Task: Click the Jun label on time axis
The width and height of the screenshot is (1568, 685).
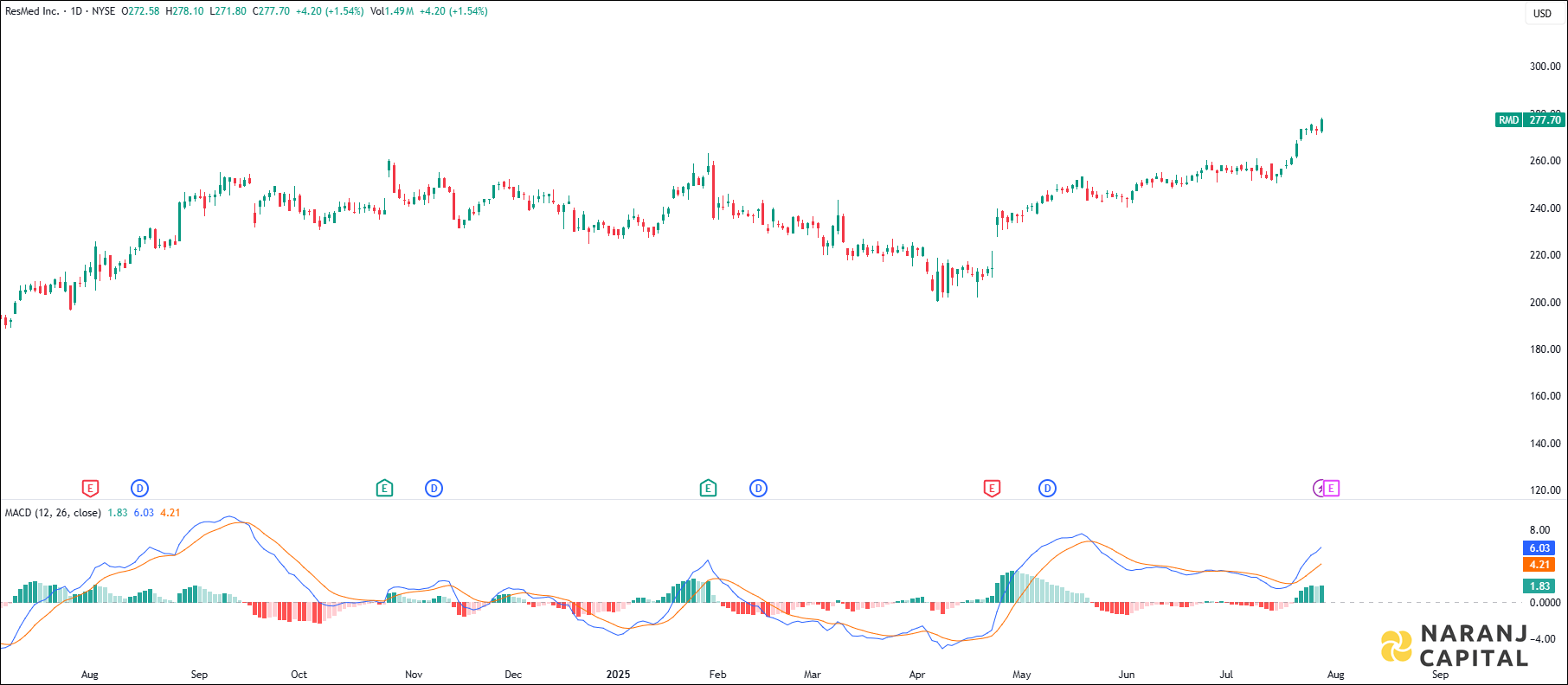Action: pyautogui.click(x=1127, y=675)
